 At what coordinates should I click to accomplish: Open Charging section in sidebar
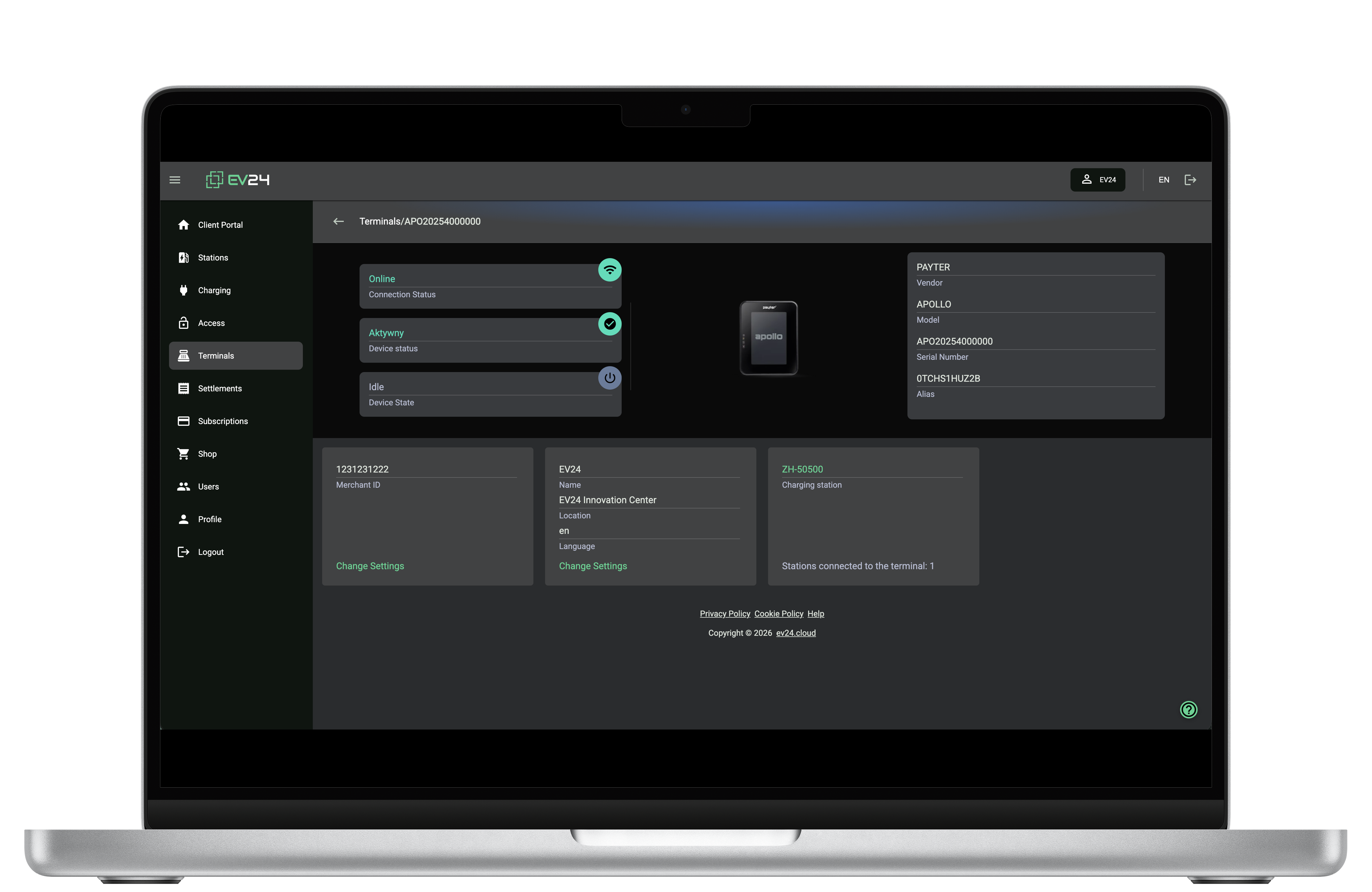pyautogui.click(x=214, y=290)
